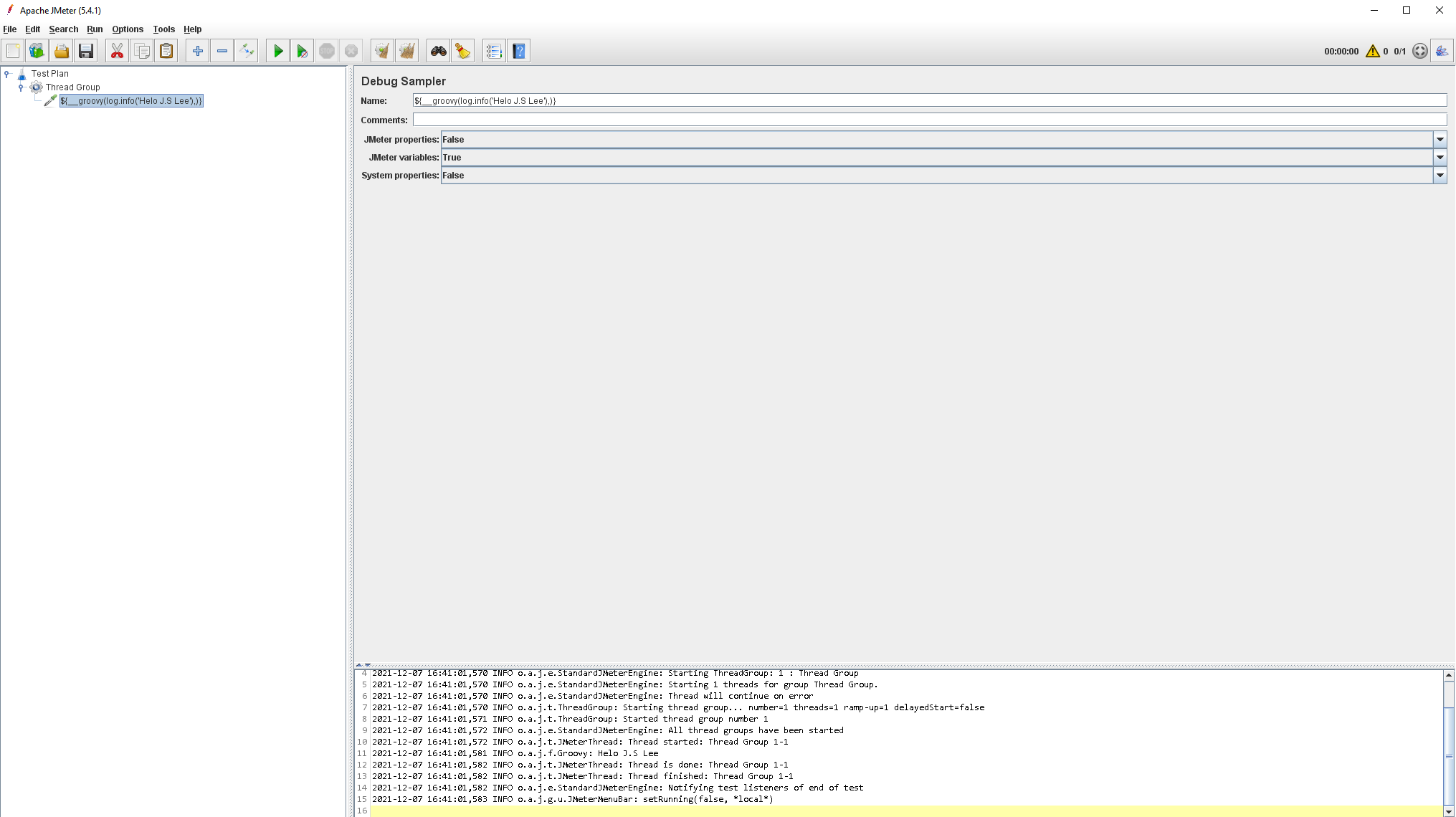
Task: Open the JMeter variables dropdown
Action: (1440, 157)
